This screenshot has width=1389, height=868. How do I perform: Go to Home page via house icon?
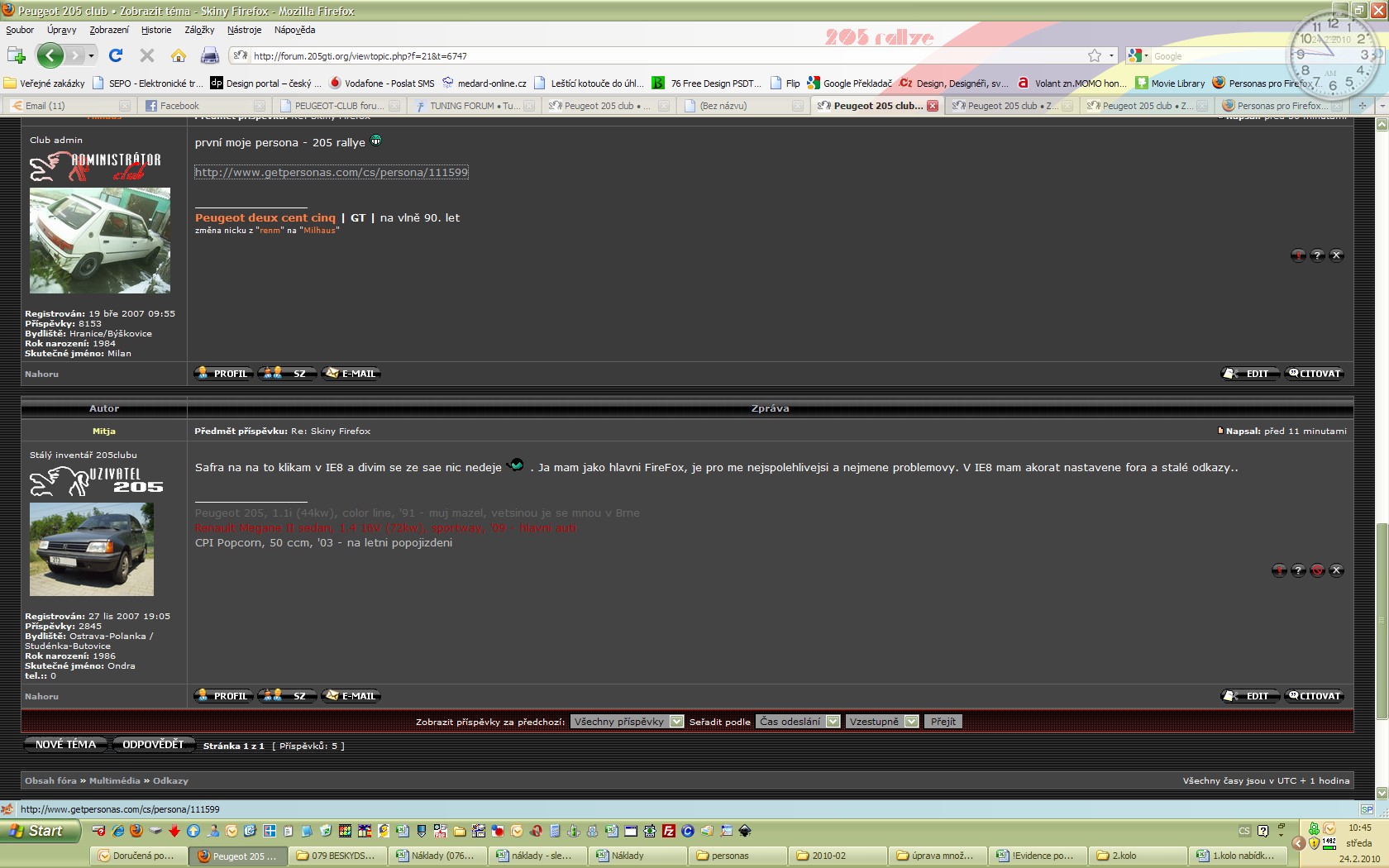click(x=179, y=55)
